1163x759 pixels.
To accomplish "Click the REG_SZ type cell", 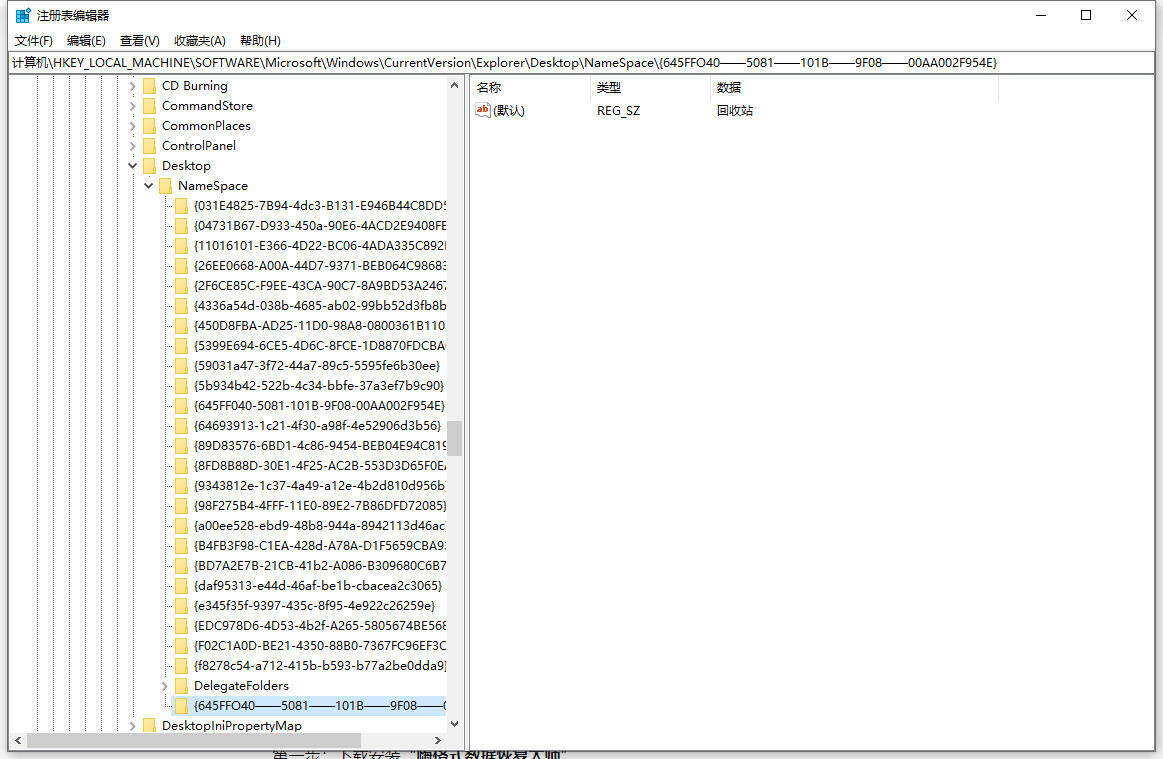I will 619,111.
